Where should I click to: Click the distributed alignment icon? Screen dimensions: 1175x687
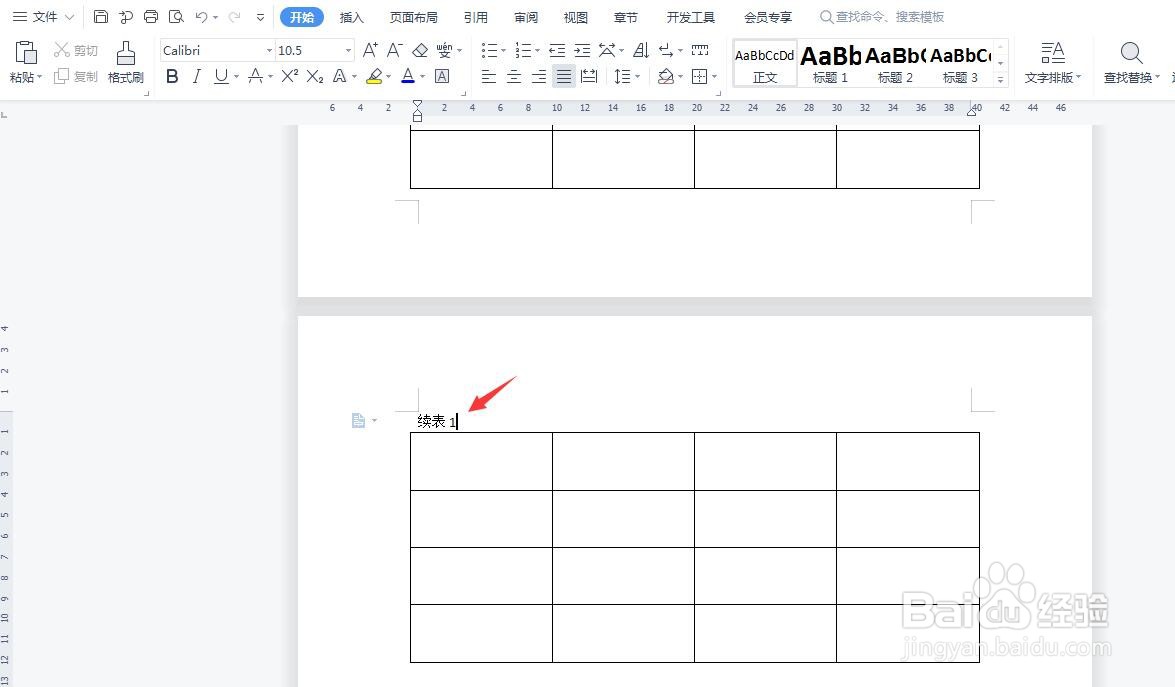point(589,76)
